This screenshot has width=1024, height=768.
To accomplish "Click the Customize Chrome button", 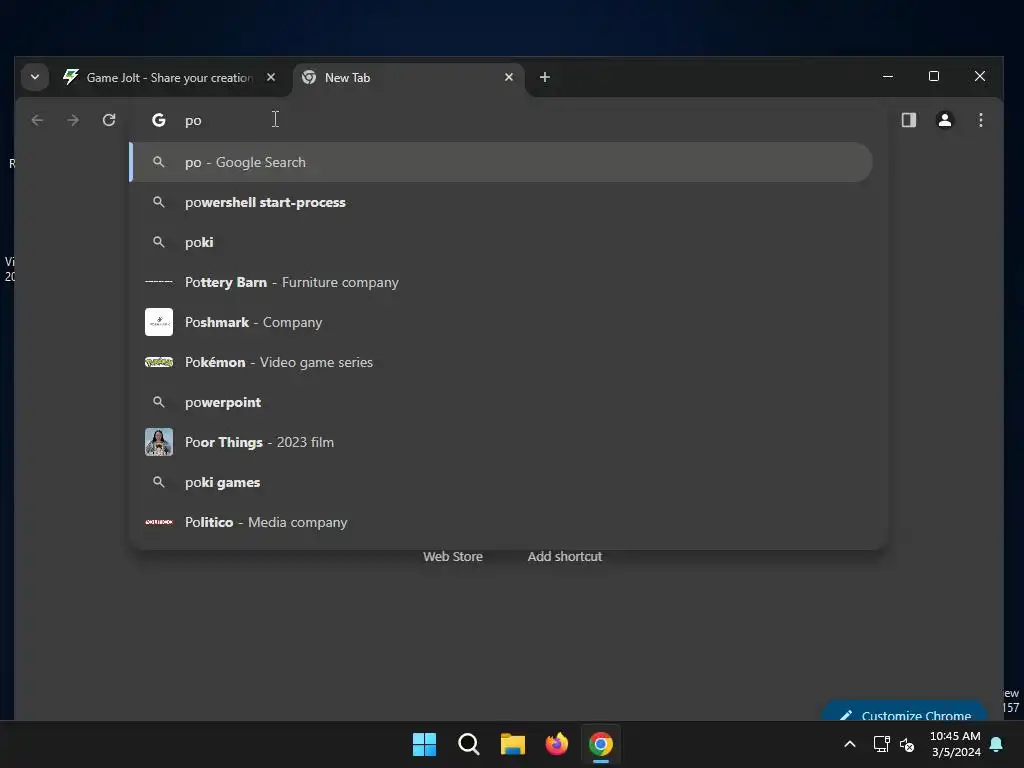I will 904,713.
